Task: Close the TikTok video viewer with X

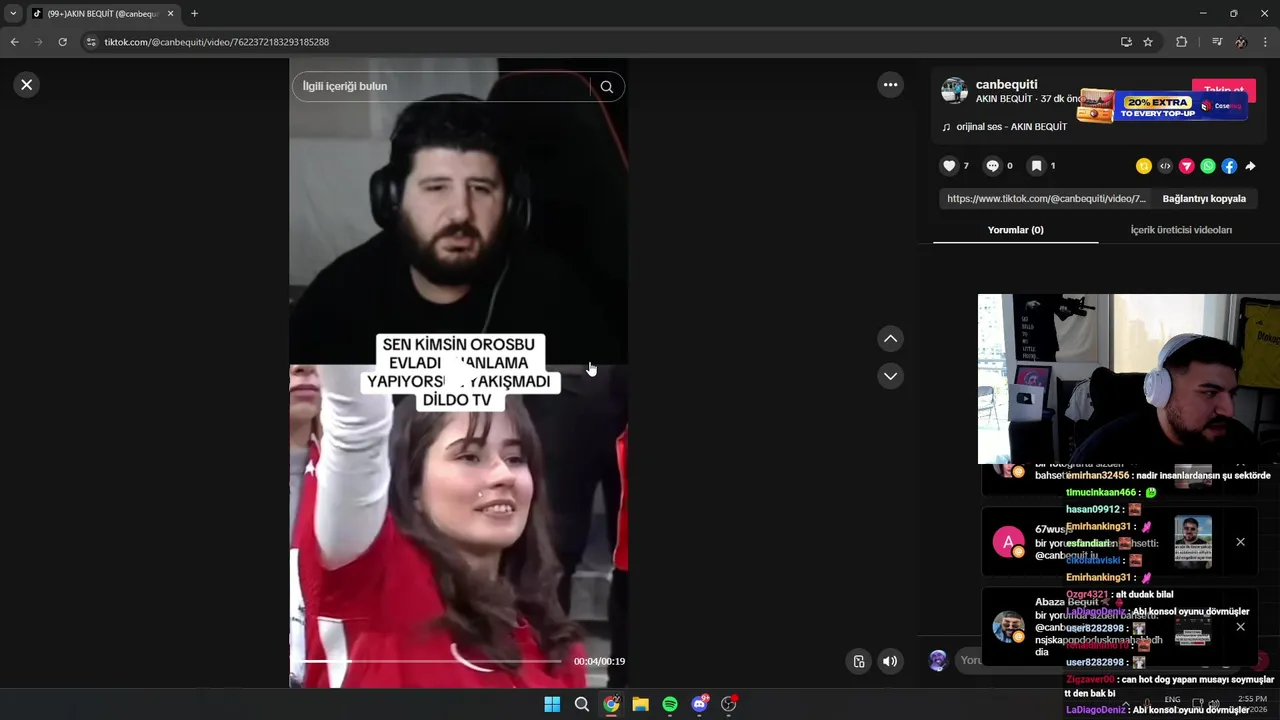Action: point(27,85)
